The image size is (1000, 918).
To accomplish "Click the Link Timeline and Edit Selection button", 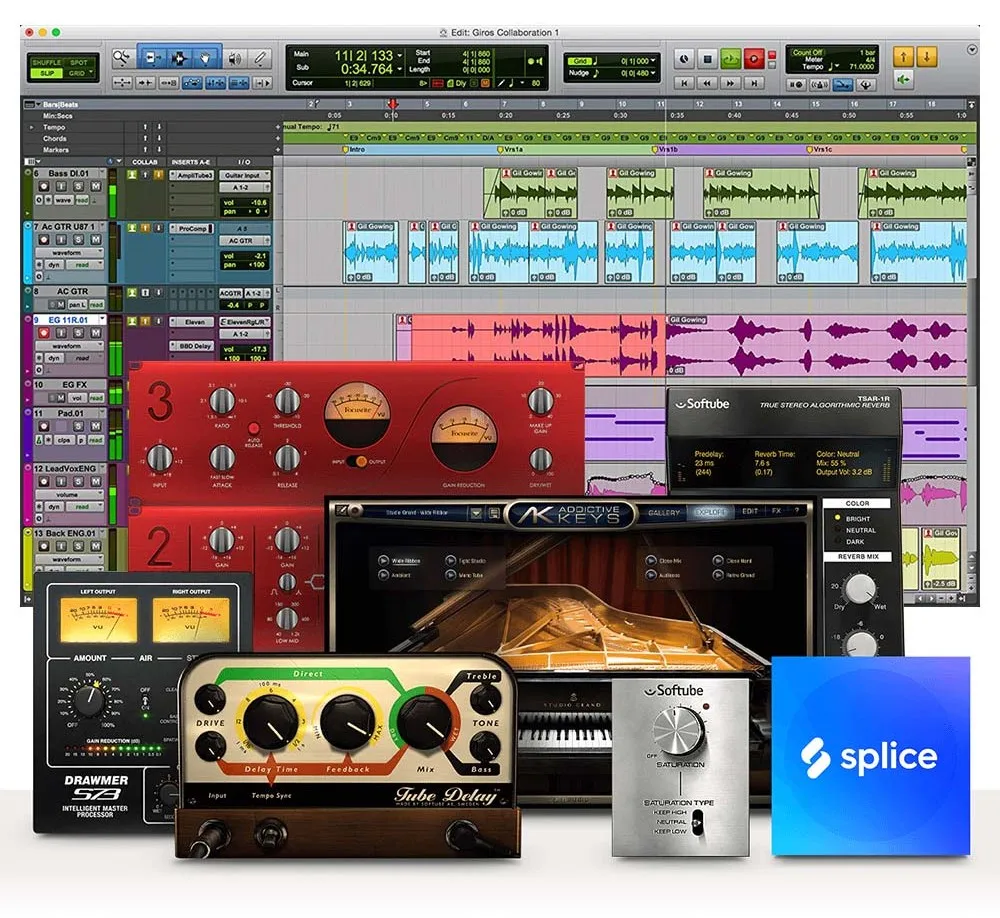I will pos(216,83).
